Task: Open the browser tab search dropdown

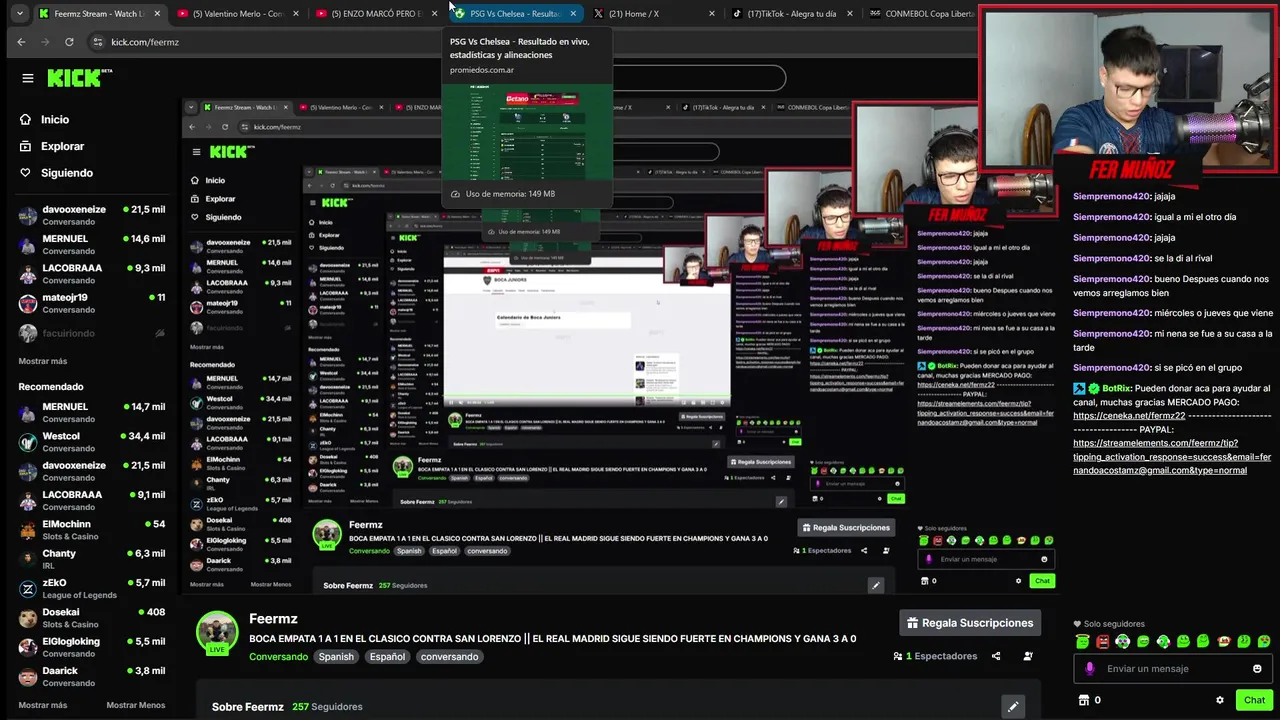Action: [19, 14]
